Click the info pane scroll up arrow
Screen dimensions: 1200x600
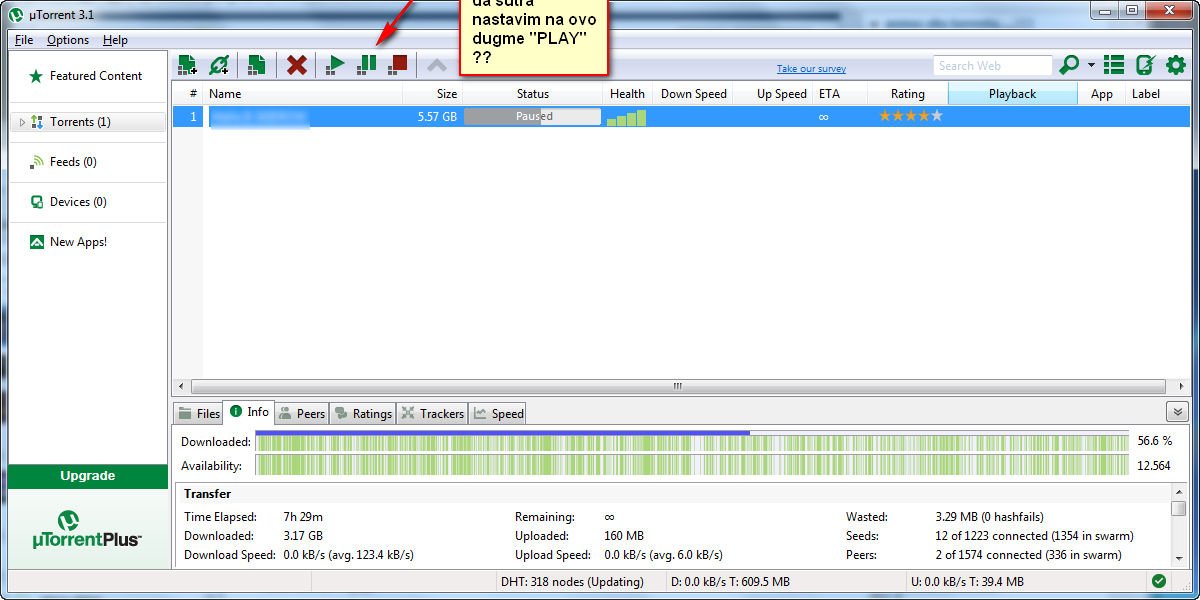click(1179, 490)
